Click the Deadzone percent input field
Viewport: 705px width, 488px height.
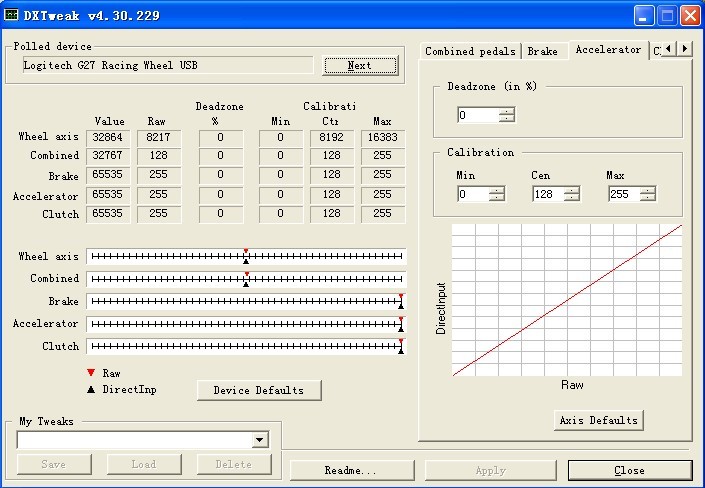point(477,115)
